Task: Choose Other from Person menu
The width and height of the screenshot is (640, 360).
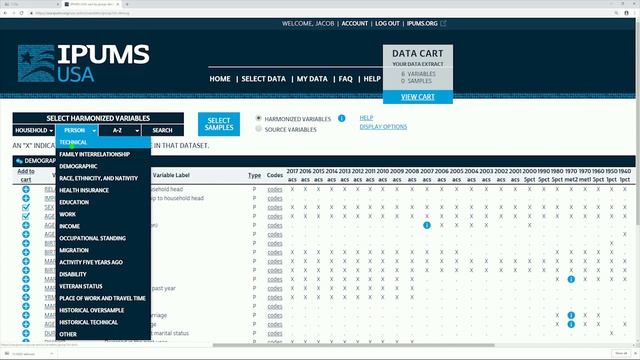Action: click(x=103, y=334)
